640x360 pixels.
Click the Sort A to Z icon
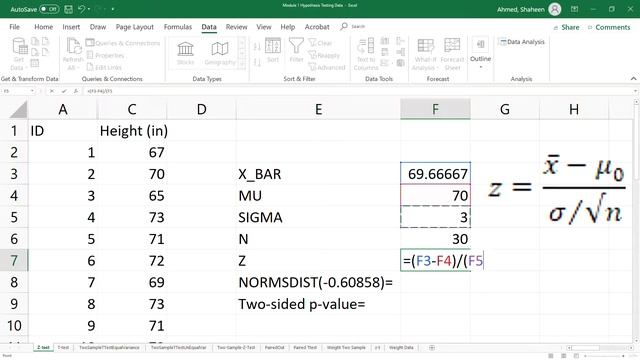[257, 47]
